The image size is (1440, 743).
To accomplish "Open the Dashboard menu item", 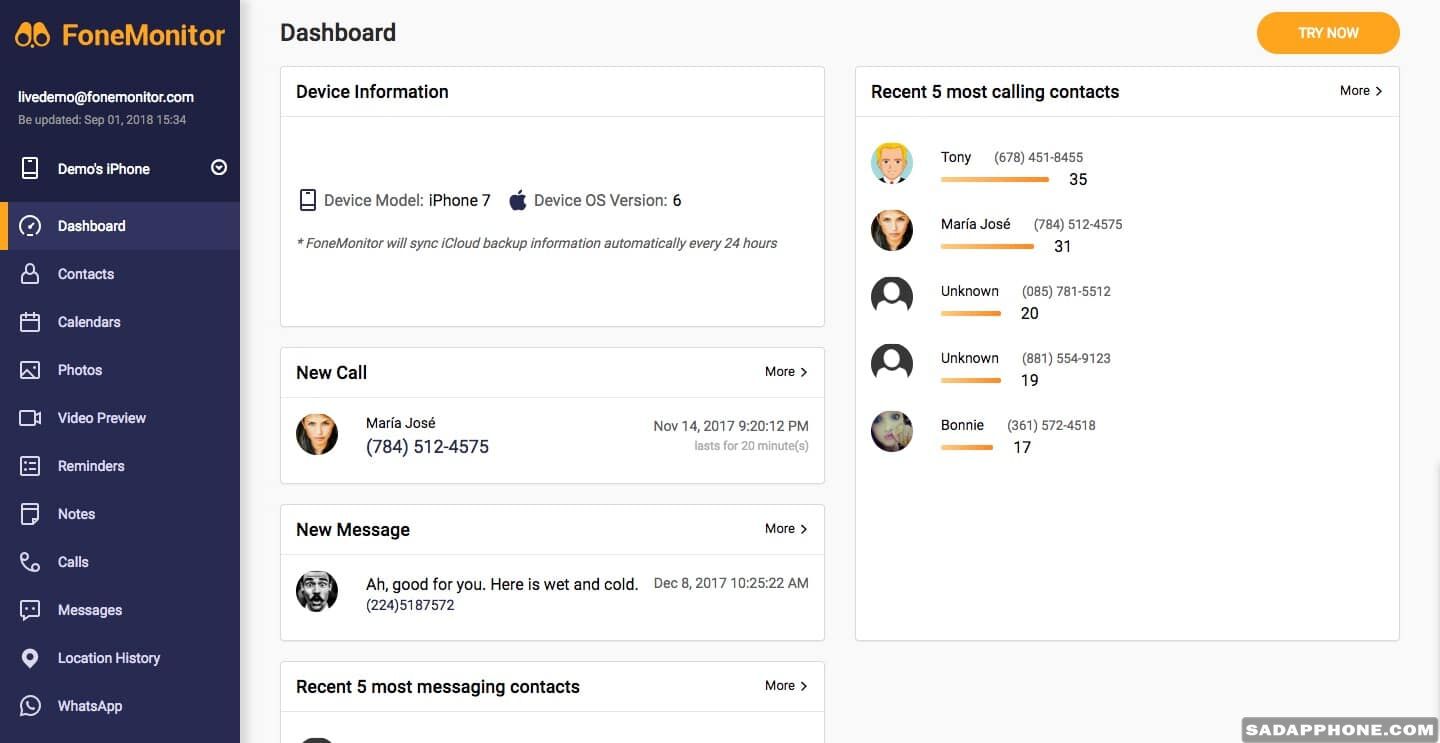I will coord(91,226).
